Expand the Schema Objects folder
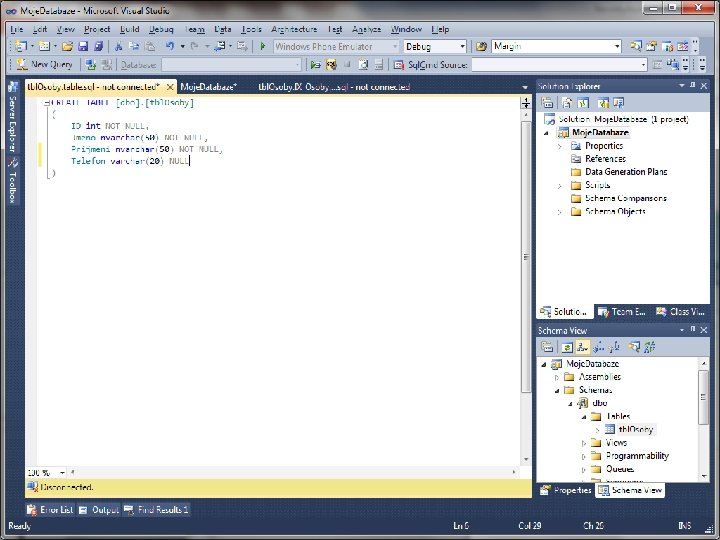This screenshot has height=540, width=720. [559, 212]
